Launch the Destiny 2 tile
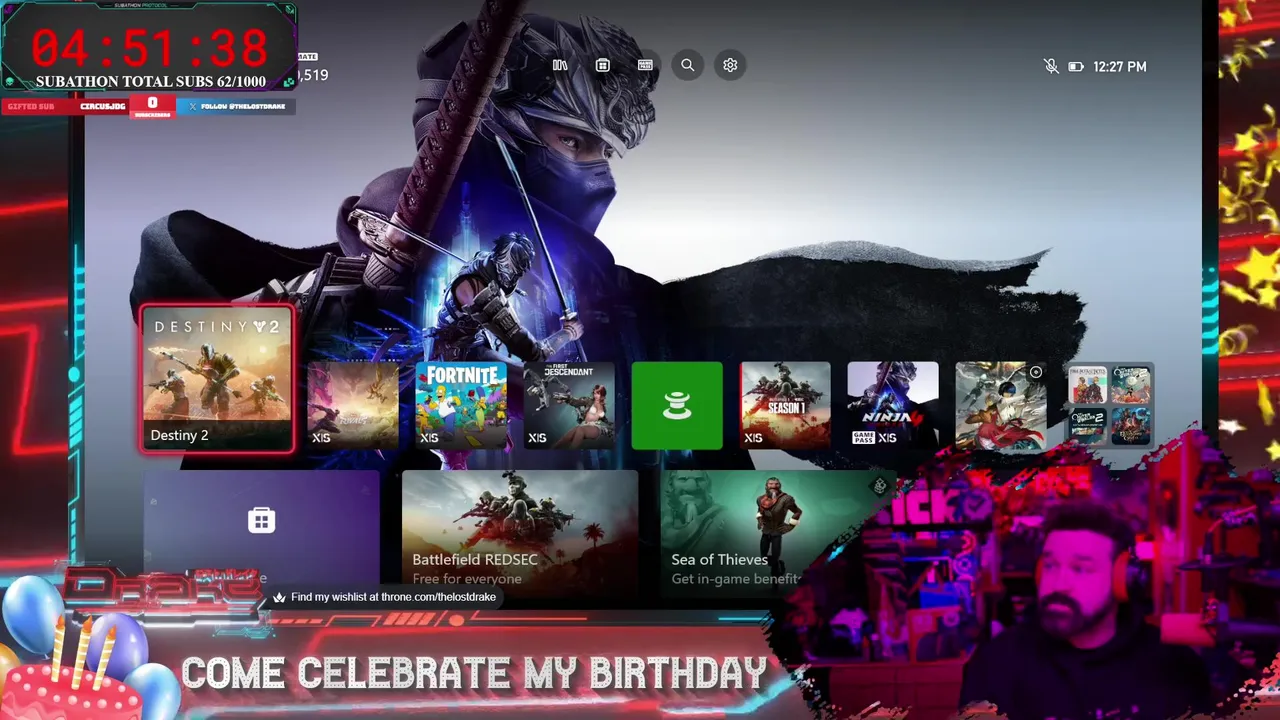Screen dimensions: 1280x720 (x=217, y=379)
